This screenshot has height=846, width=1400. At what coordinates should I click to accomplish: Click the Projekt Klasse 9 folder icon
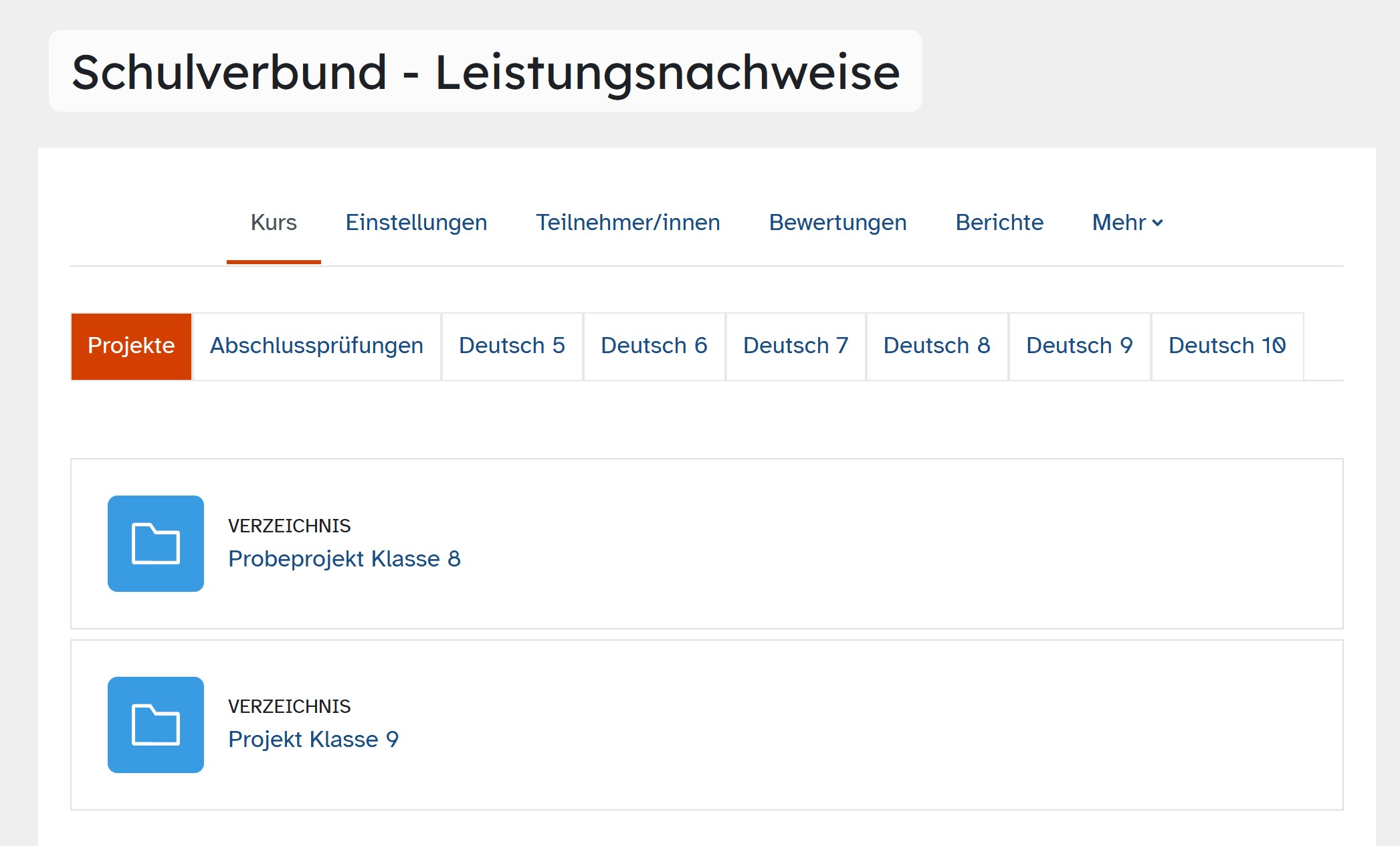point(155,725)
